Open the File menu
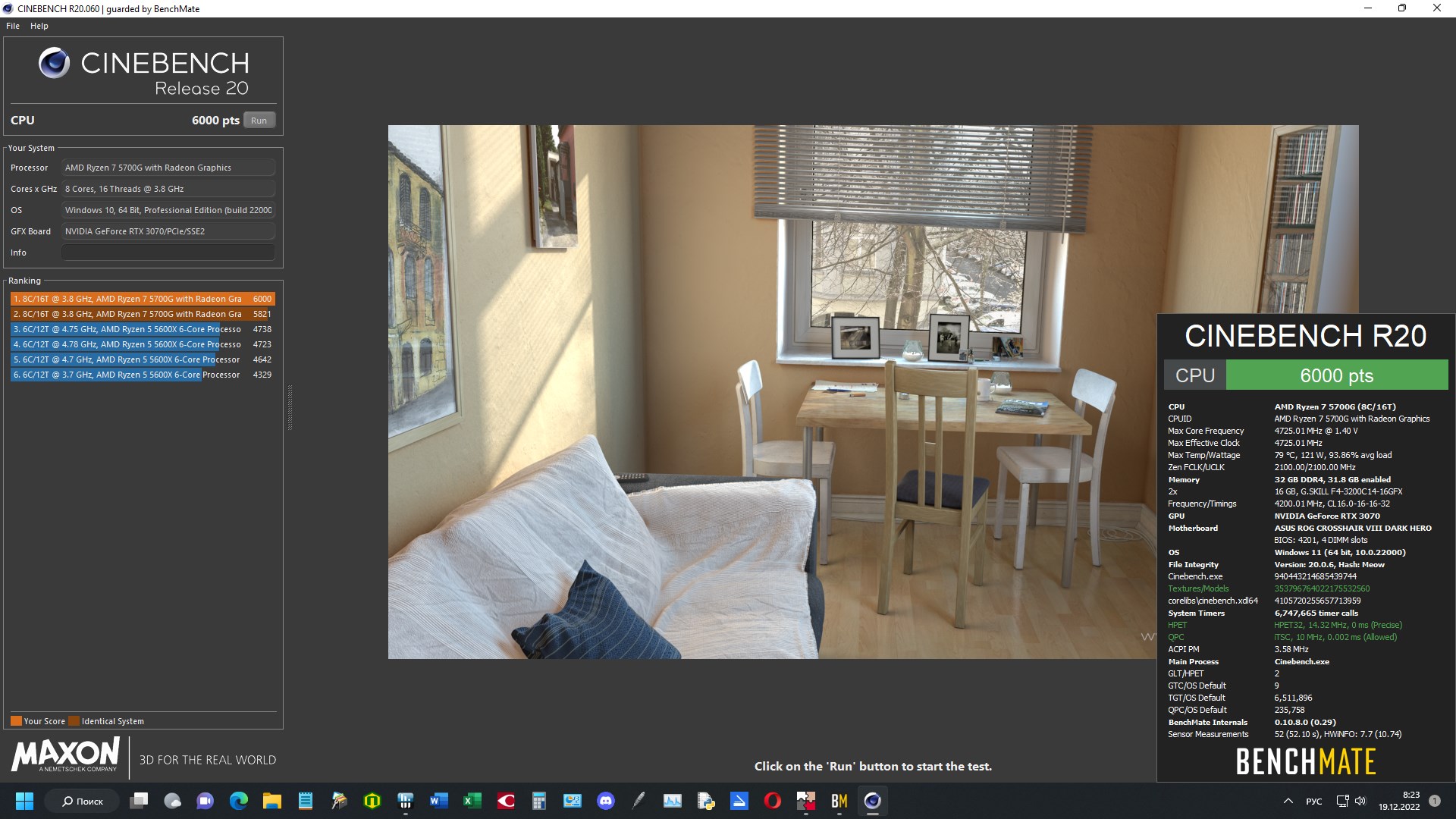 pyautogui.click(x=13, y=26)
